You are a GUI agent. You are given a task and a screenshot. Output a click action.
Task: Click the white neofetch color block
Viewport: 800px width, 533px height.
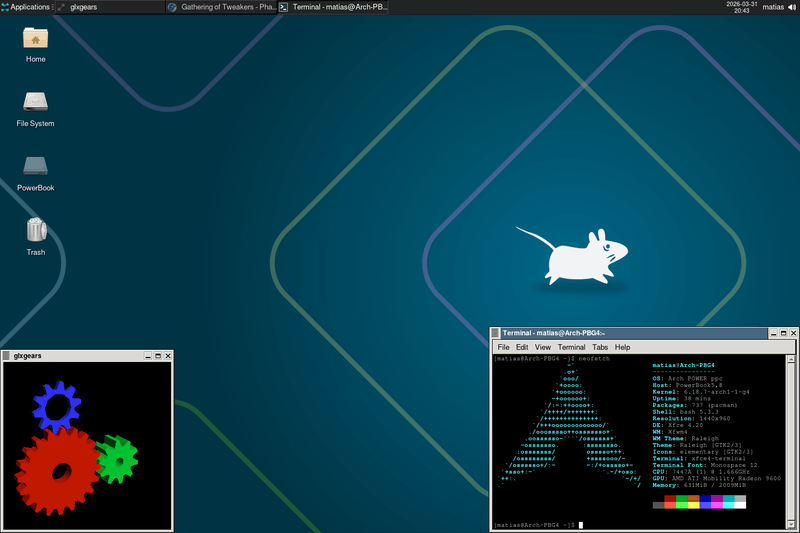point(740,505)
